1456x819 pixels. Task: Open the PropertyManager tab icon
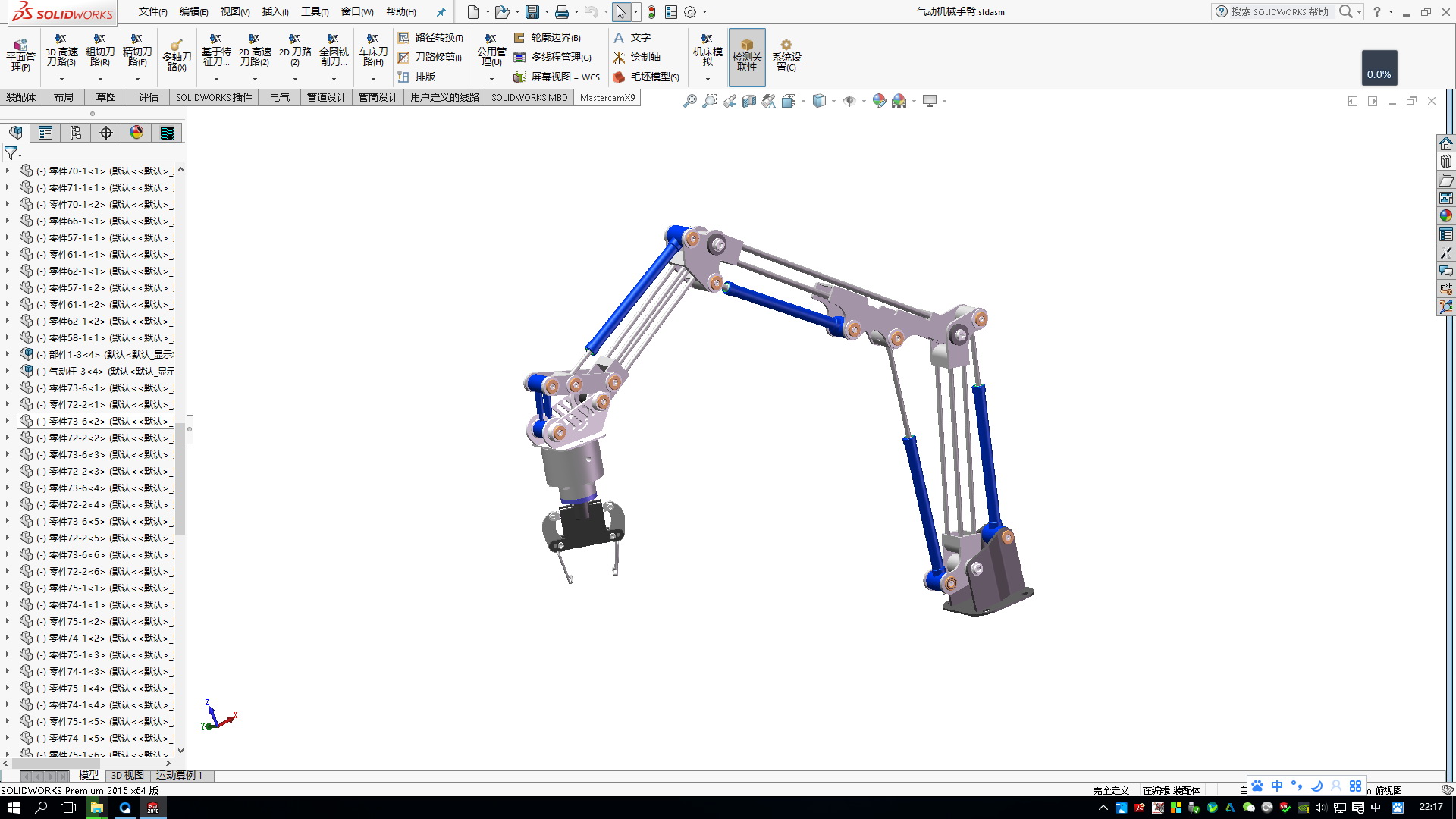point(45,133)
